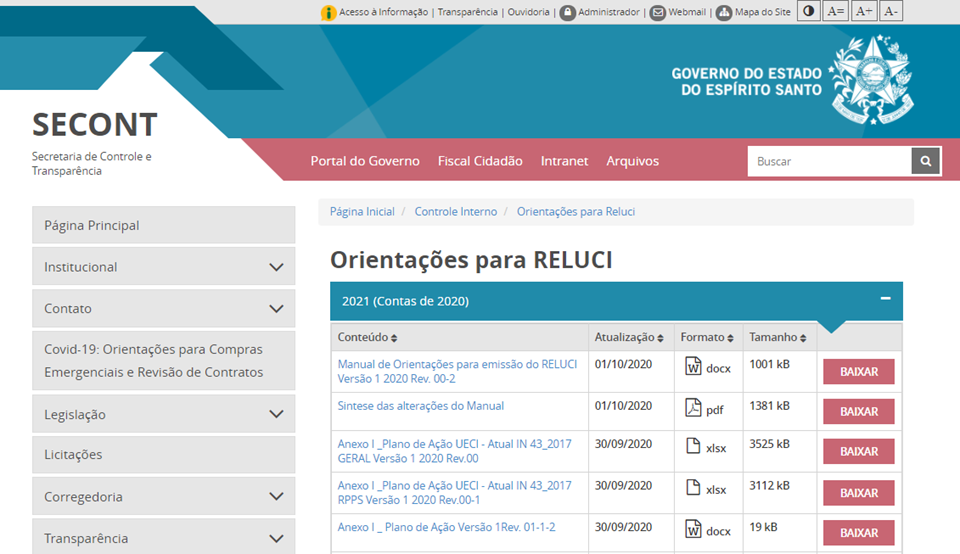
Task: Click the decrease font size A- icon
Action: click(x=891, y=12)
